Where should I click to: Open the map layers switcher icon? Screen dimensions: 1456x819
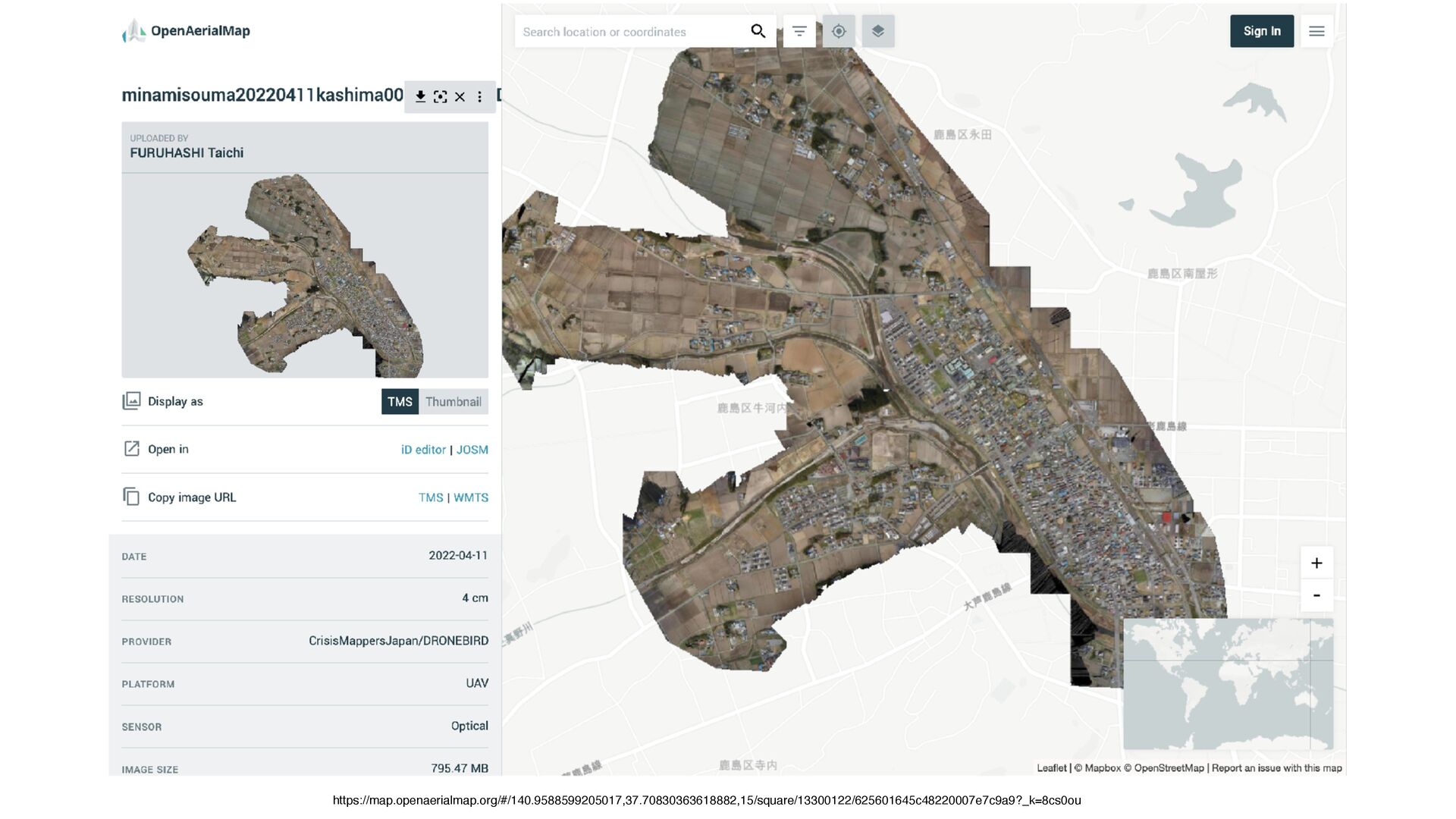coord(878,31)
